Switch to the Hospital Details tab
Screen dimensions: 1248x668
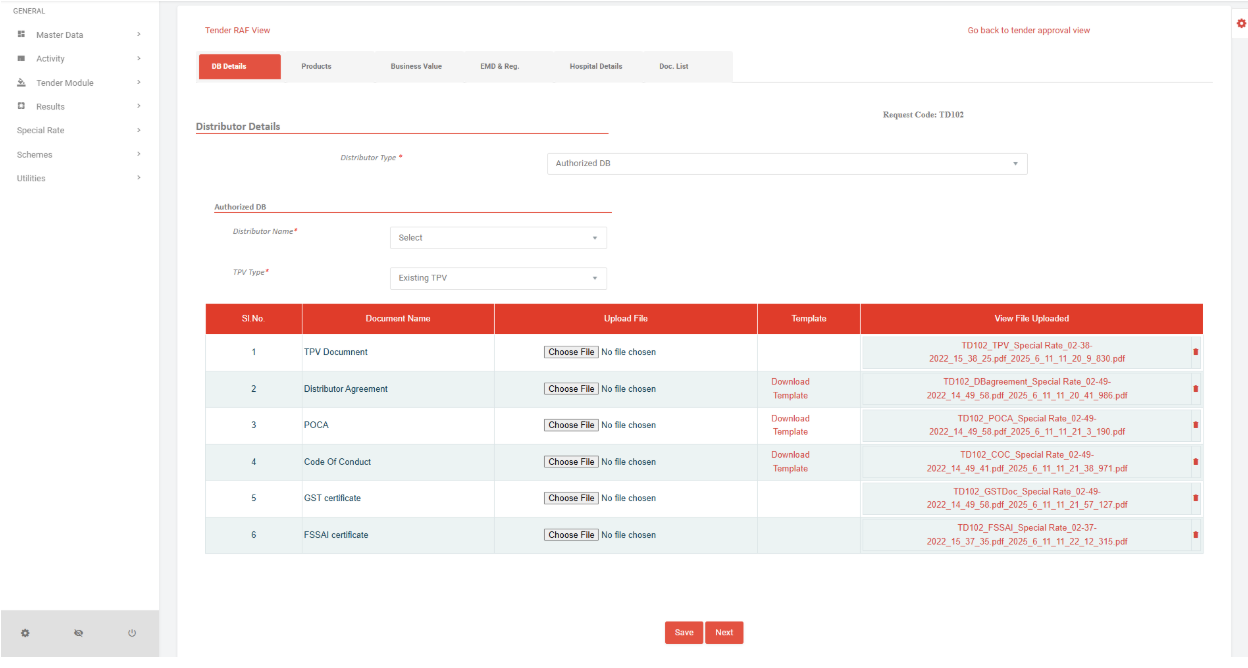(x=595, y=67)
